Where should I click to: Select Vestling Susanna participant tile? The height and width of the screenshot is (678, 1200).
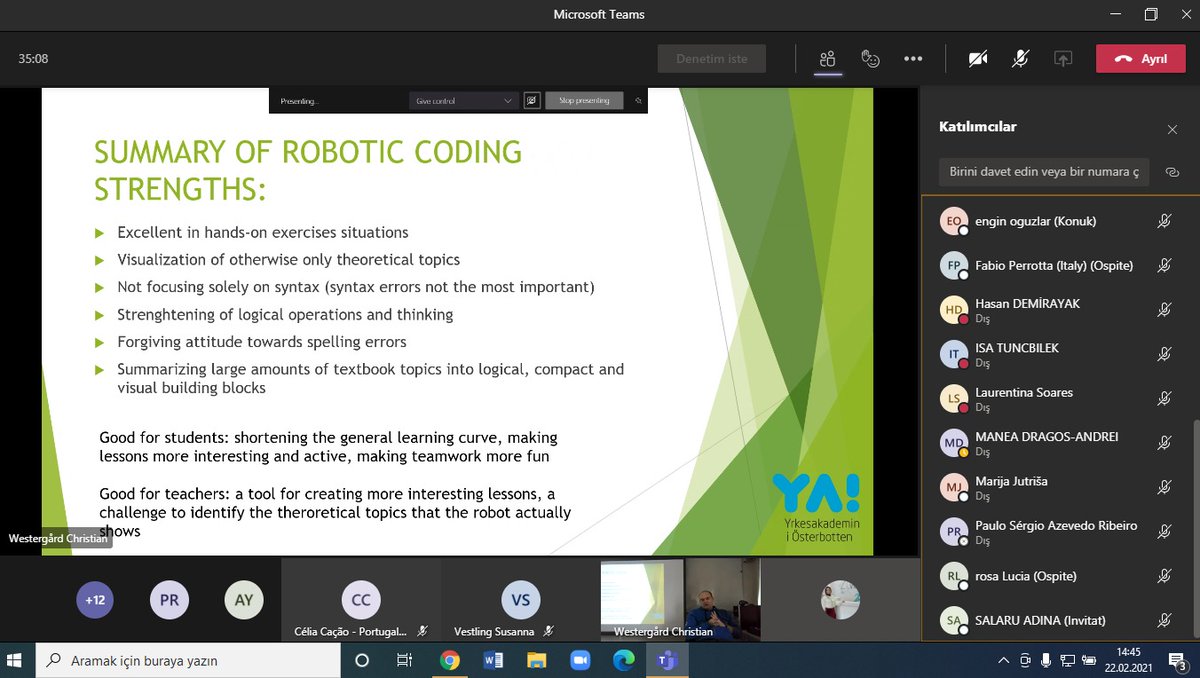(520, 600)
